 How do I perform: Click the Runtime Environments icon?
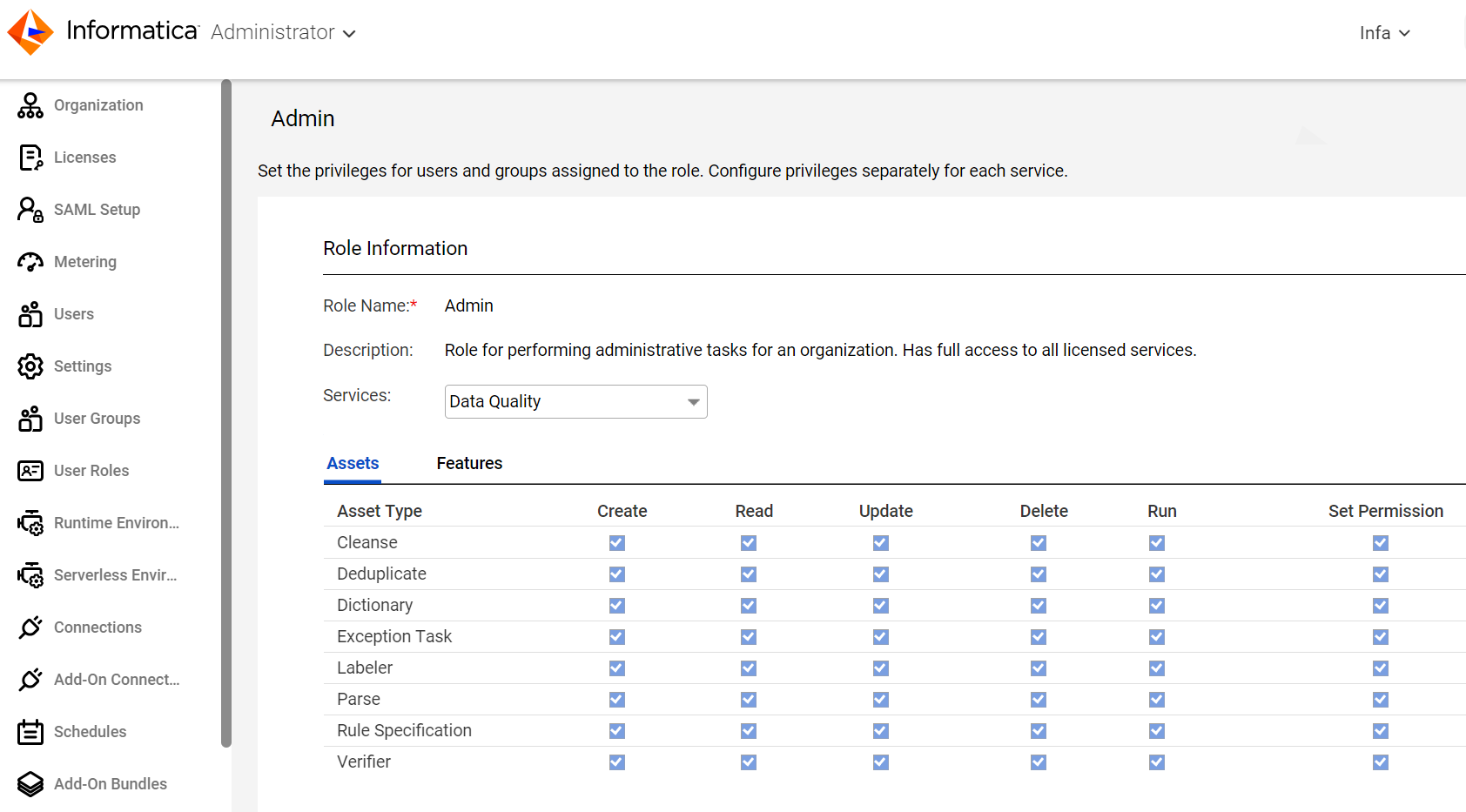click(30, 523)
